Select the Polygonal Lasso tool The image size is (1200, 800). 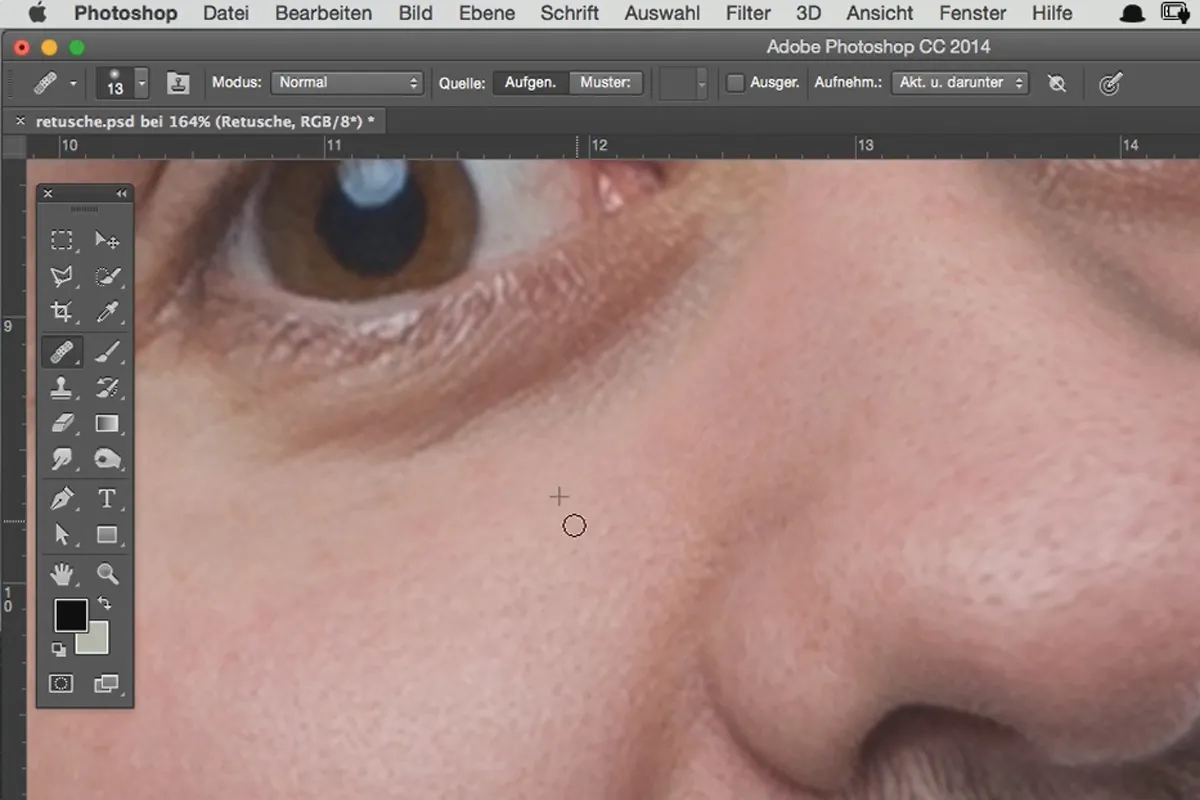pos(62,277)
